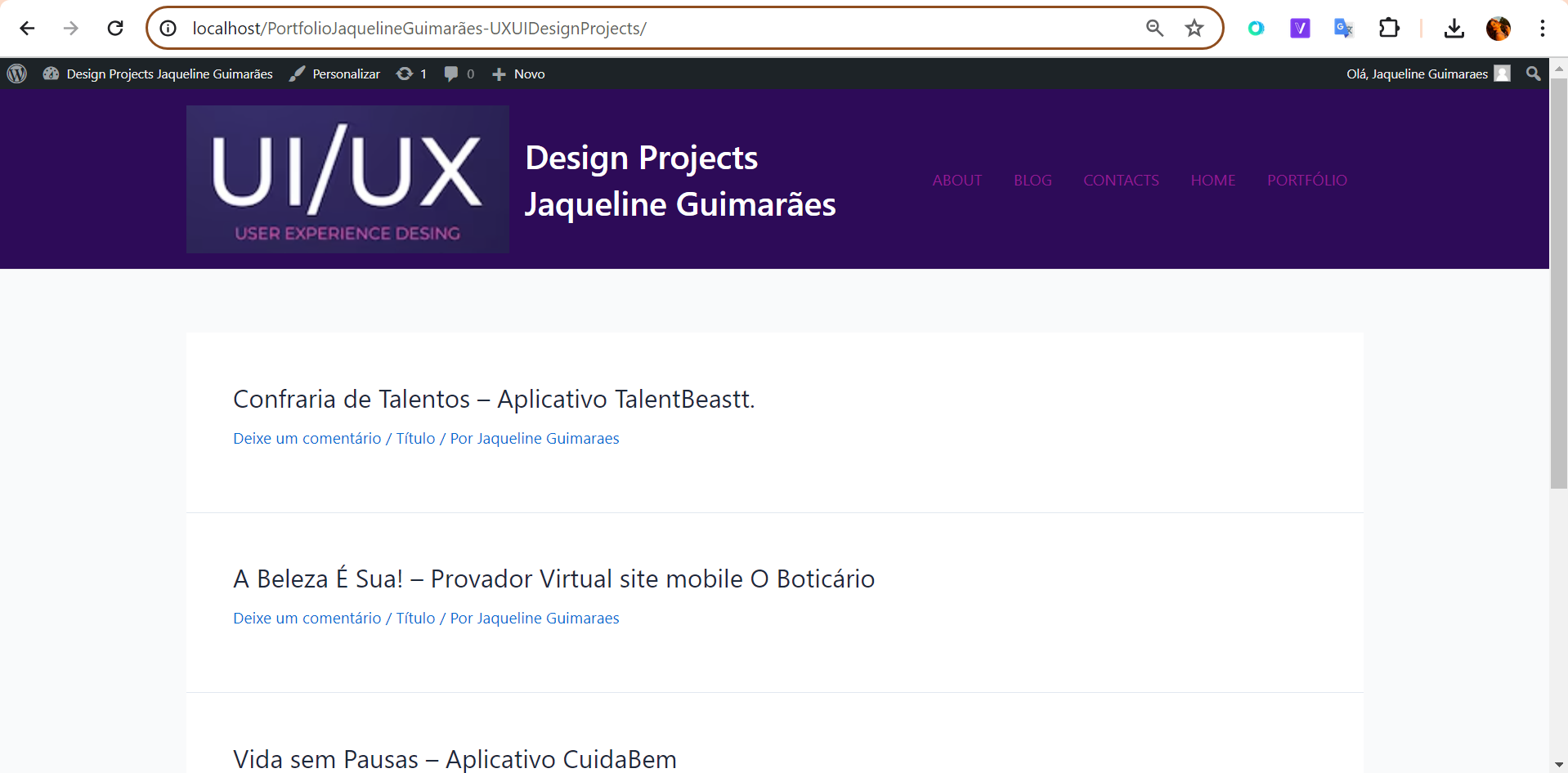Click the scrollbar up arrow
1568x773 pixels.
tap(1559, 69)
